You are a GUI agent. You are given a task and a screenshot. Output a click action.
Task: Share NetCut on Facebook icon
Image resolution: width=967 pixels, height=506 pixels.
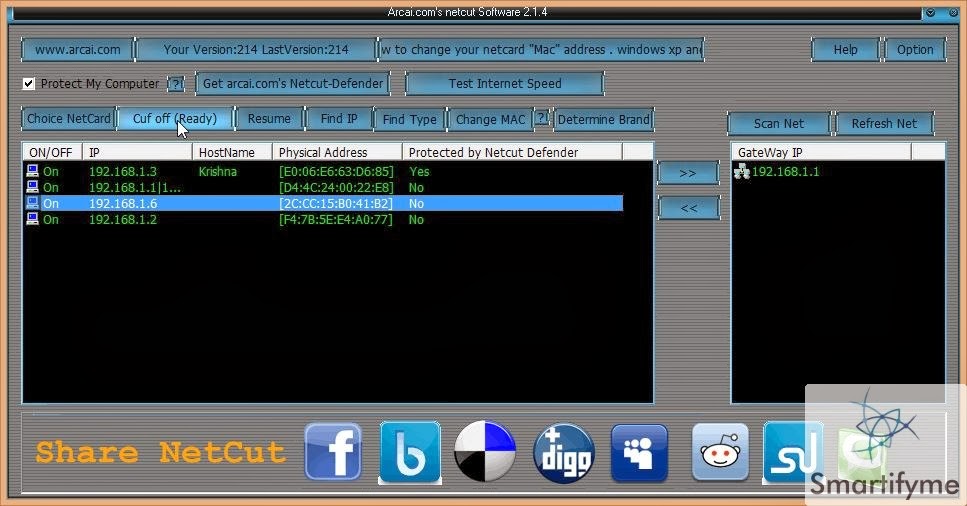(333, 452)
